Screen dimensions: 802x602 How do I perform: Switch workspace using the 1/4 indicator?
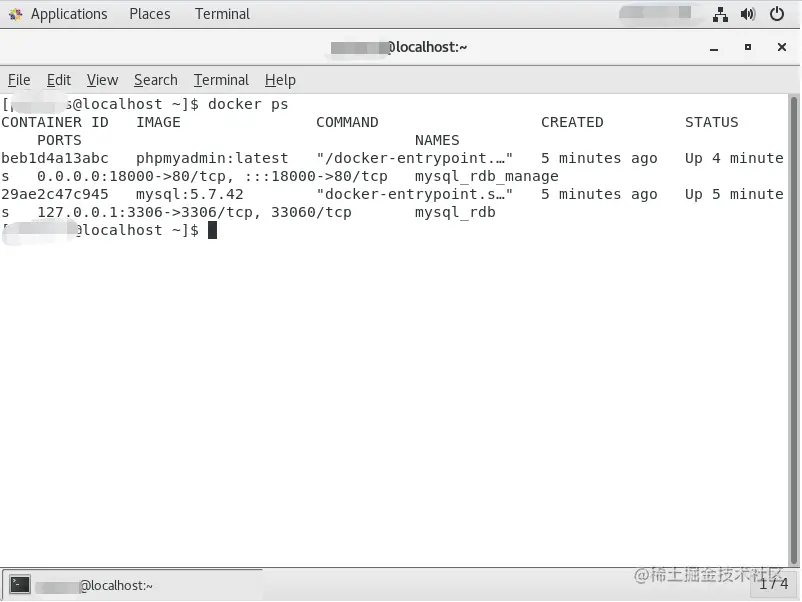(775, 585)
